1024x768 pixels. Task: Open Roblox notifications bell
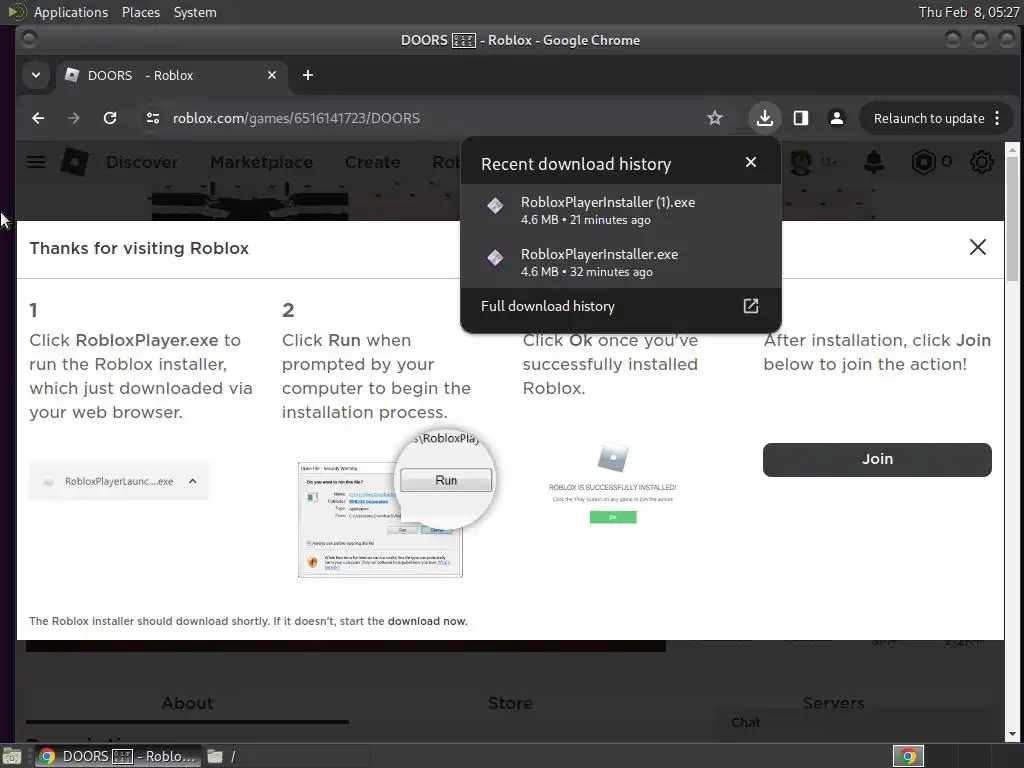coord(874,162)
